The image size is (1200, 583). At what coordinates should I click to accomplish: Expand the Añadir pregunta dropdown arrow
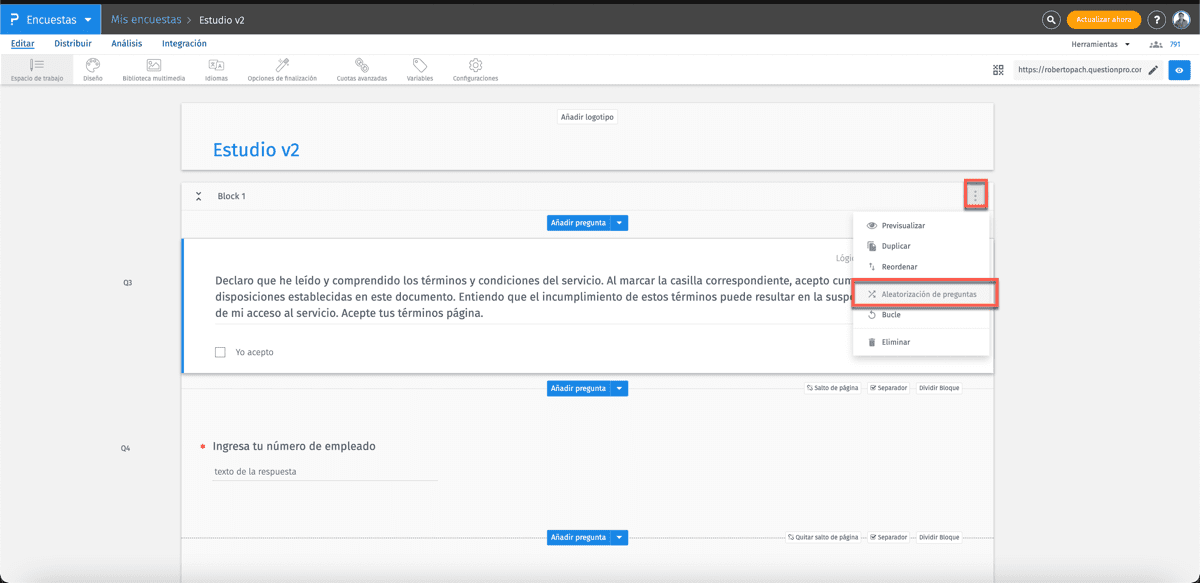[619, 222]
